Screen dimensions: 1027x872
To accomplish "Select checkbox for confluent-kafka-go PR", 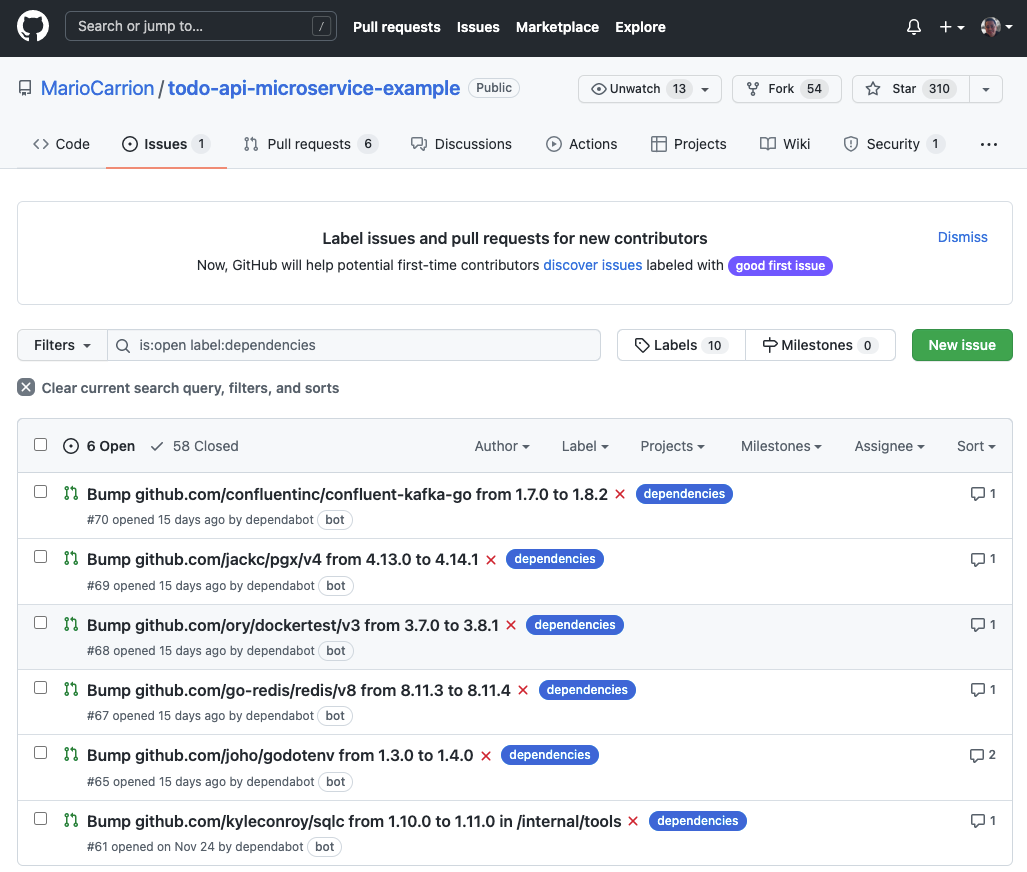I will 41,492.
